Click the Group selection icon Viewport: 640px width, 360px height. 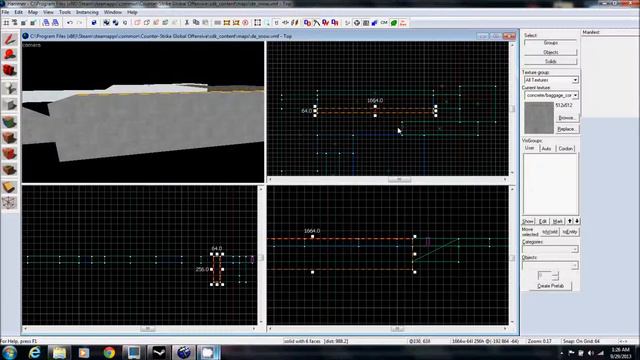pos(107,23)
